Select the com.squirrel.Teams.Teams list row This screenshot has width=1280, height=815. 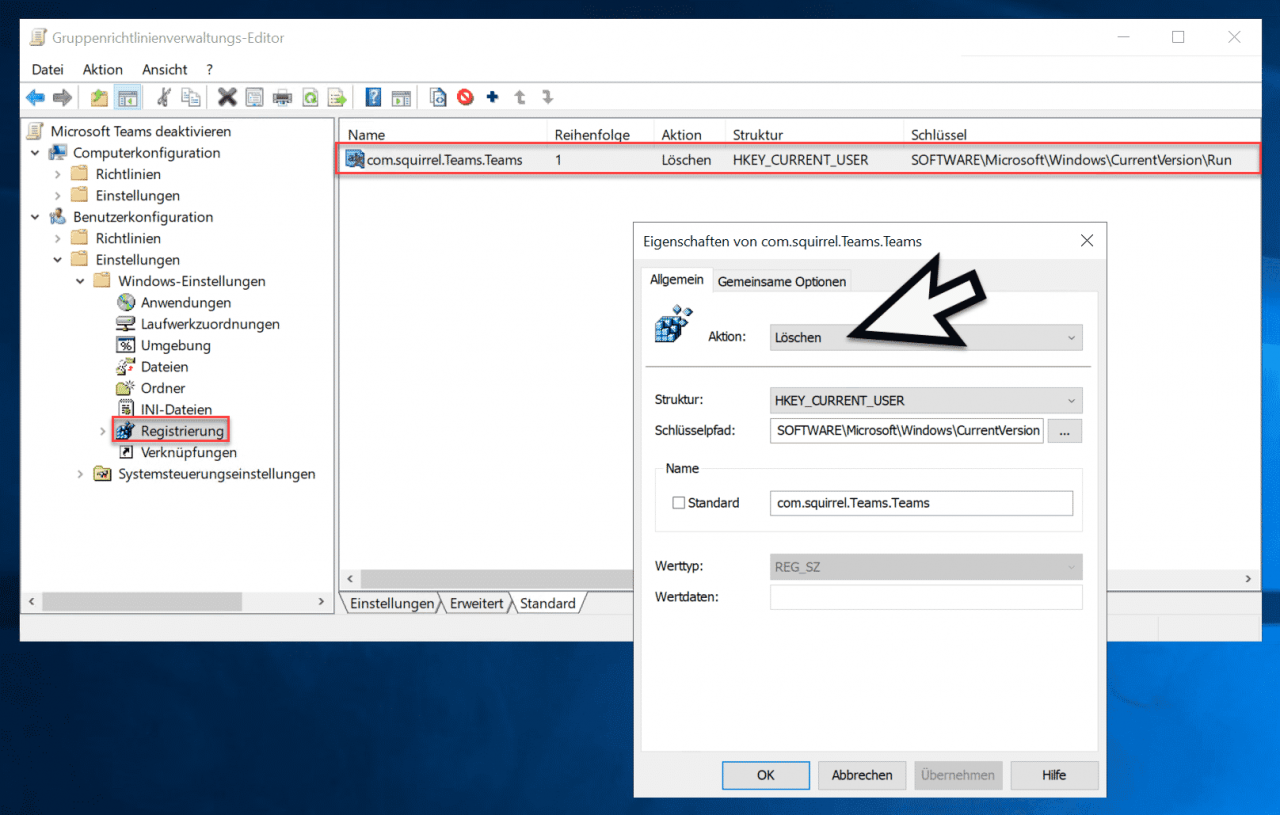[797, 159]
